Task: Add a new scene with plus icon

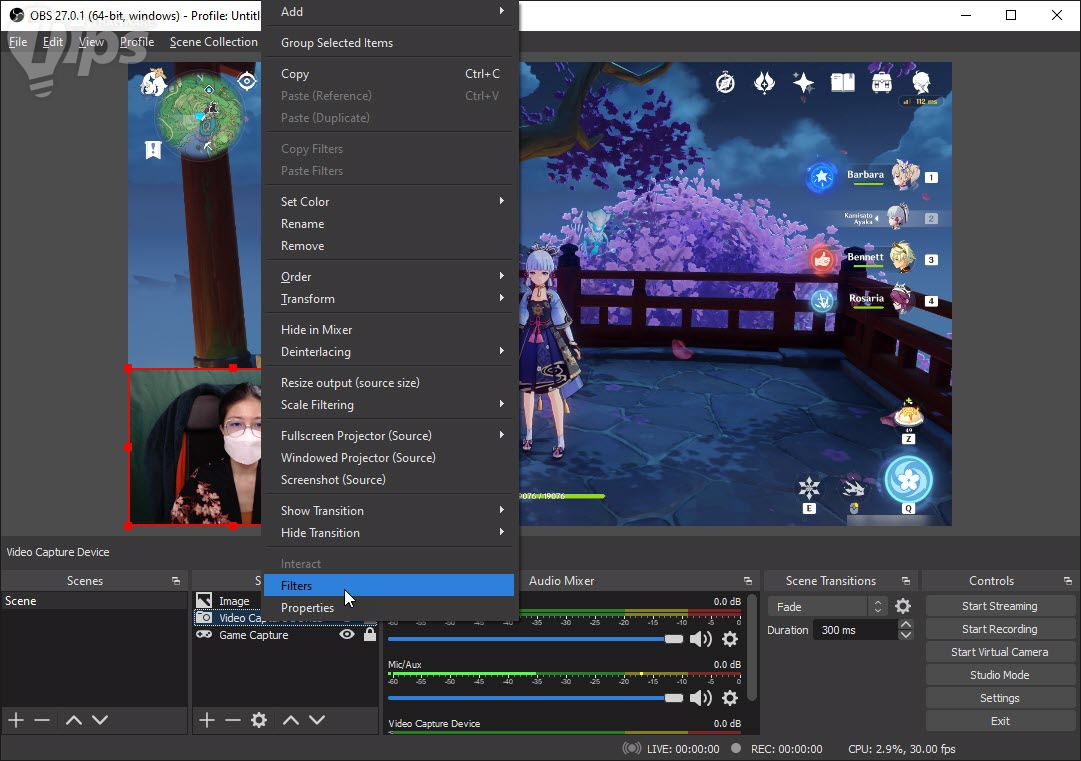Action: coord(16,720)
